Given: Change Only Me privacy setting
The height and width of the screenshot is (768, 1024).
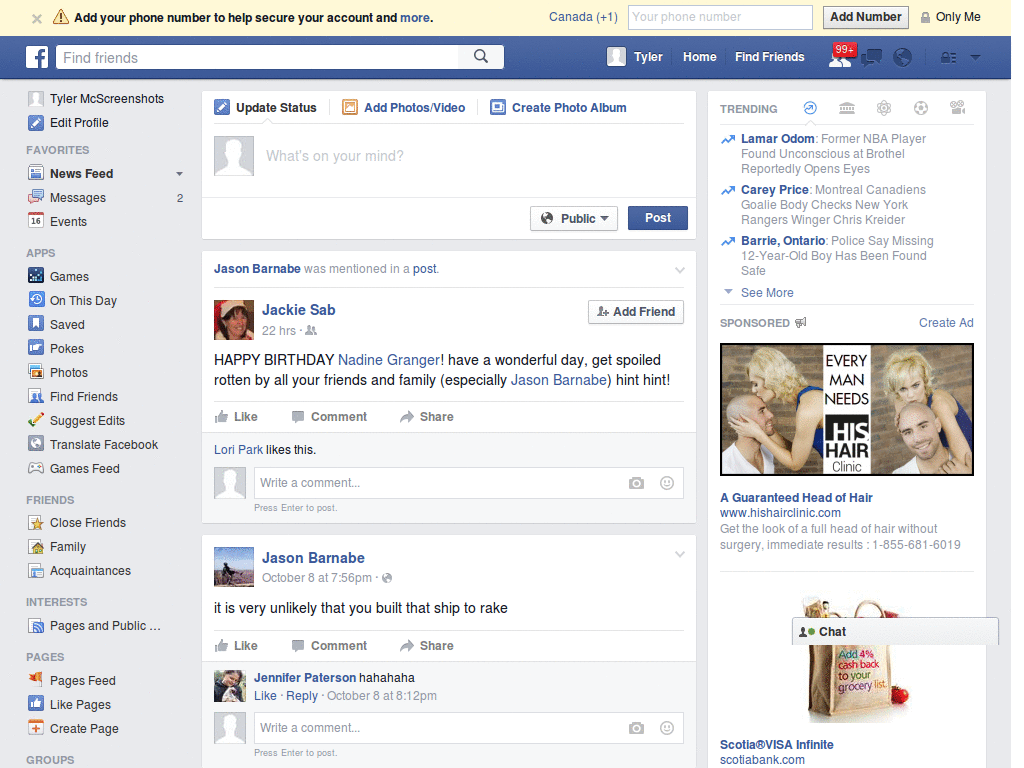Looking at the screenshot, I should 951,17.
